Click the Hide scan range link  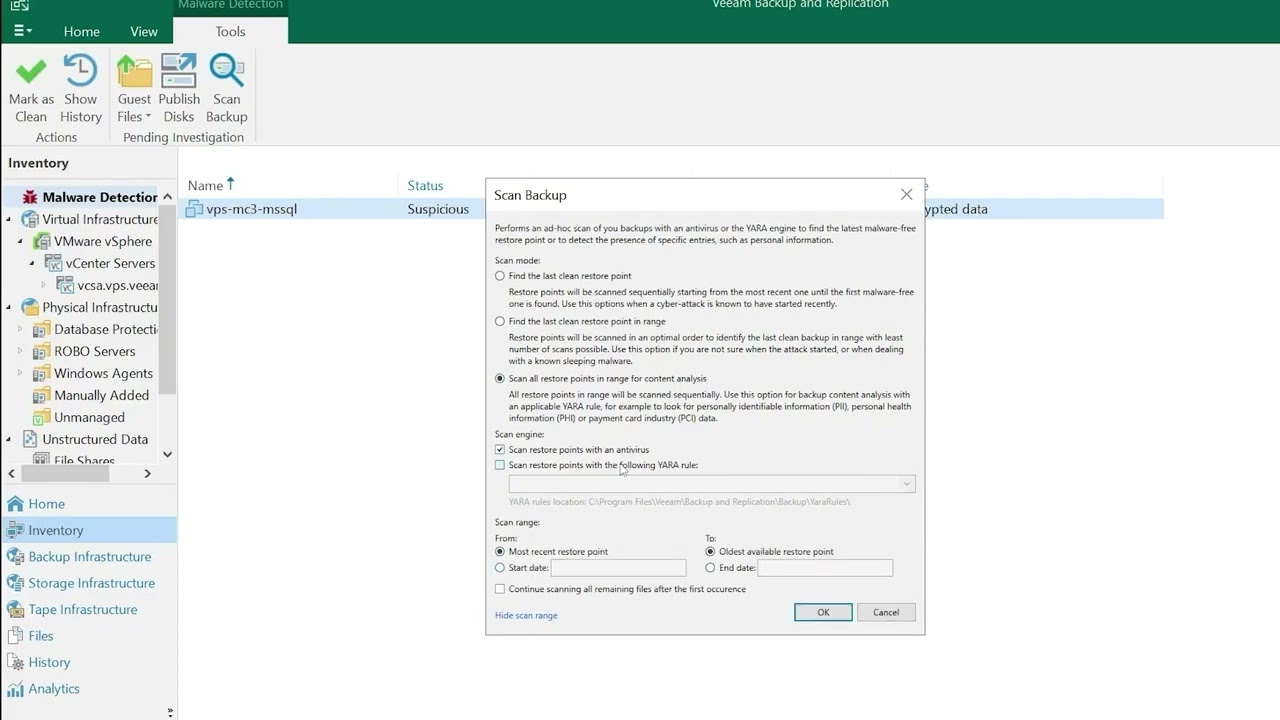pos(526,615)
